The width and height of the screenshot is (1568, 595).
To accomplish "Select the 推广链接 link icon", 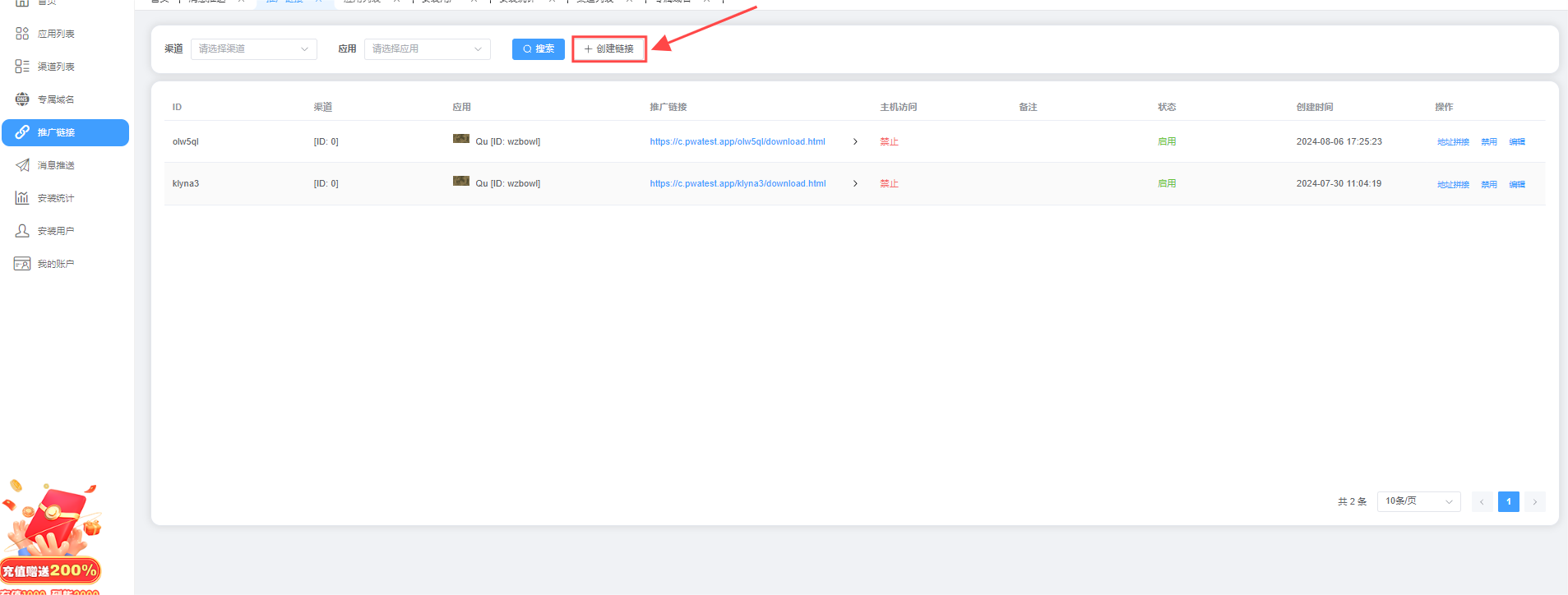I will [22, 132].
